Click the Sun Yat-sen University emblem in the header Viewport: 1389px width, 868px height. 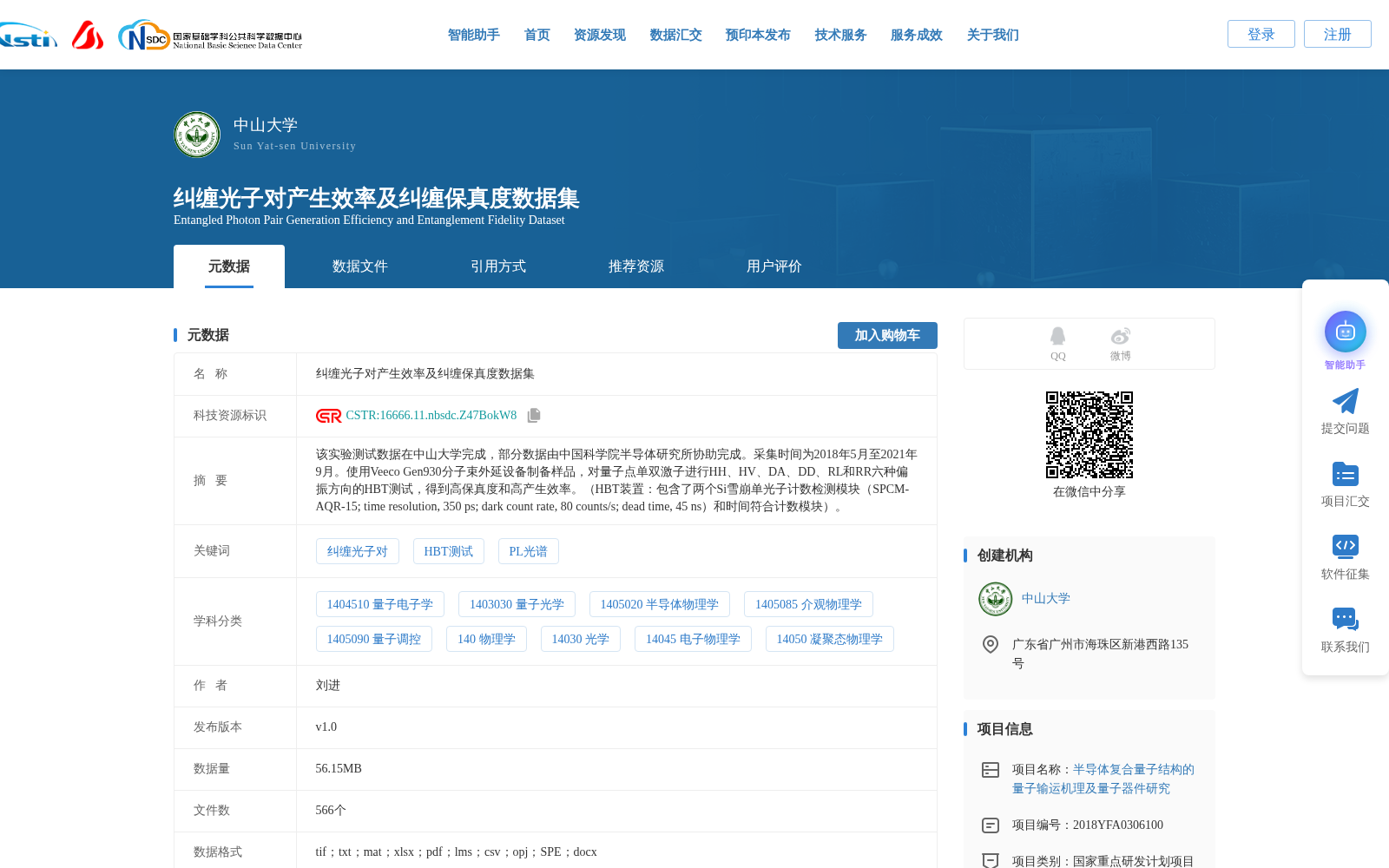197,135
